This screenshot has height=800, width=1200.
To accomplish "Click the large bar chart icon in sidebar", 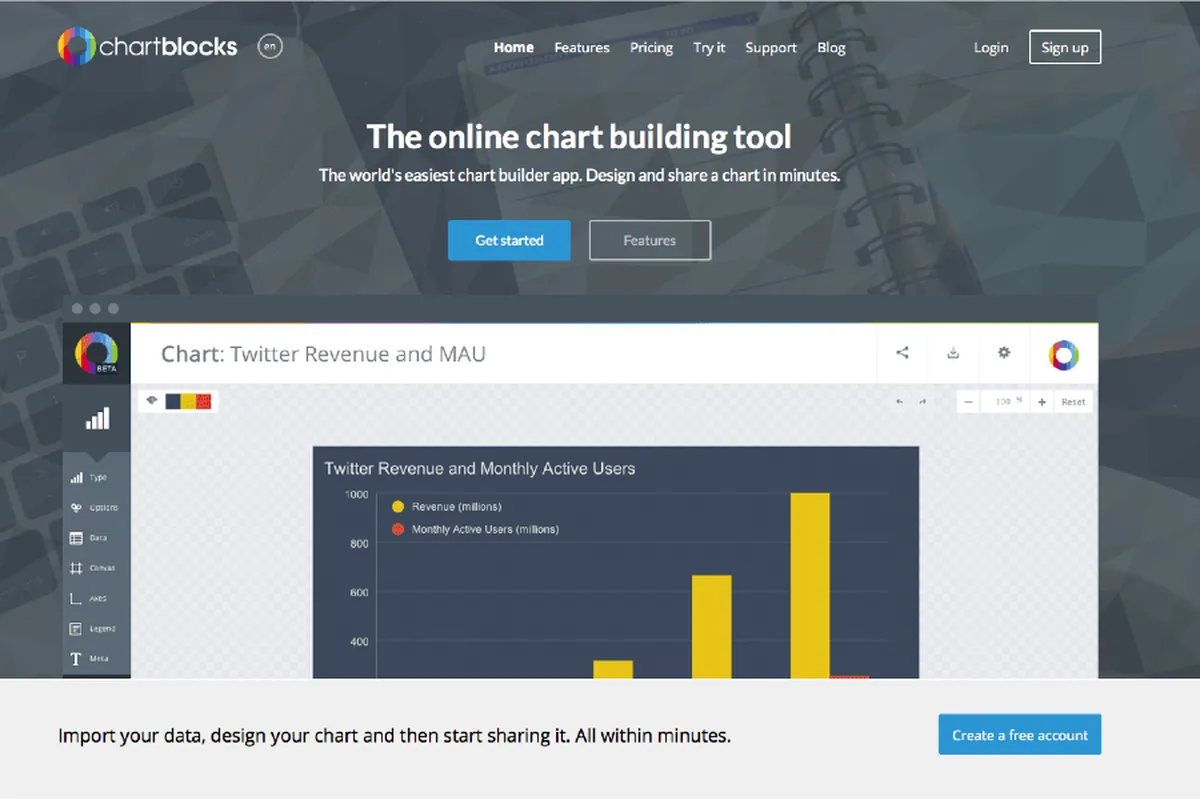I will click(97, 418).
